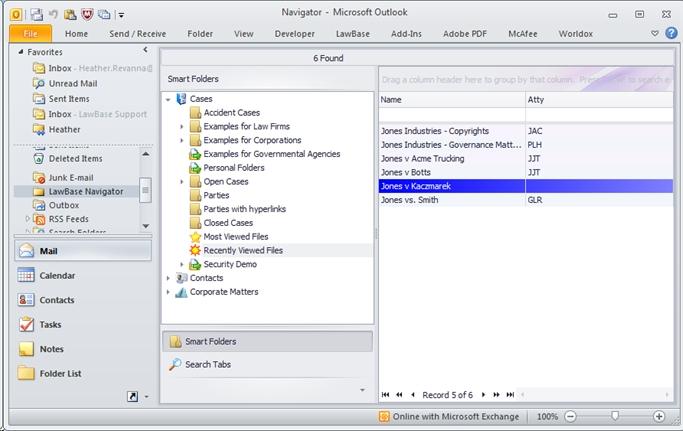The image size is (683, 431).
Task: Open the File tab
Action: 30,34
